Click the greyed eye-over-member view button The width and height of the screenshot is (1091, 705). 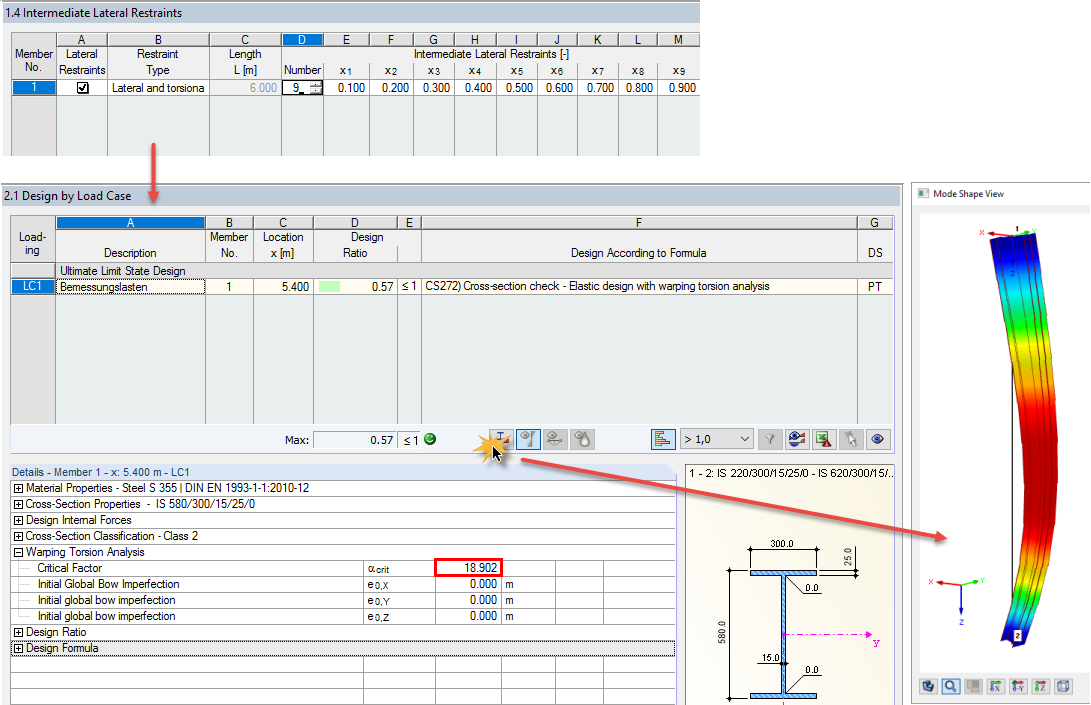pyautogui.click(x=555, y=439)
